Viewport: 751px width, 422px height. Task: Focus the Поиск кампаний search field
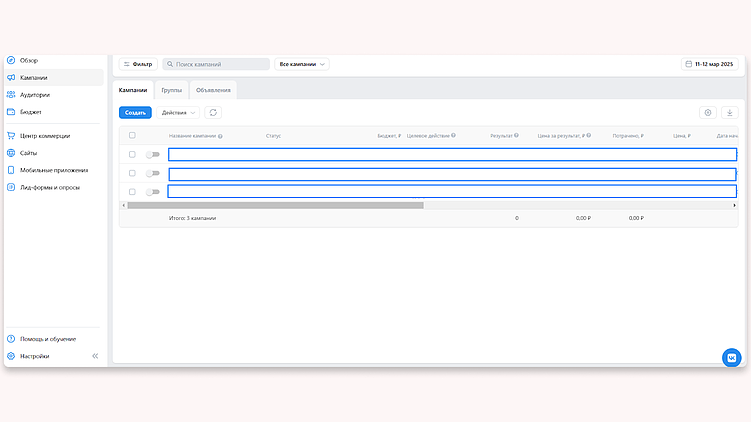(x=216, y=64)
